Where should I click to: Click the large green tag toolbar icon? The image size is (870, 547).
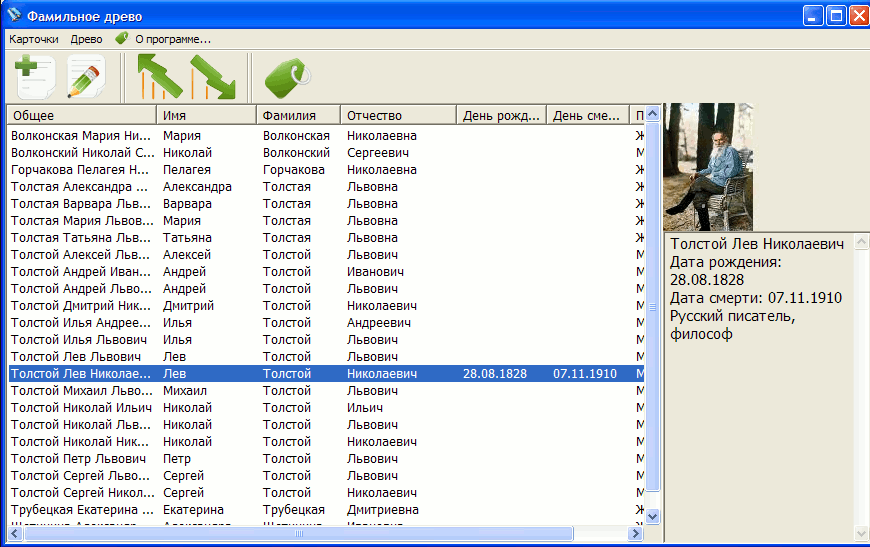(287, 77)
